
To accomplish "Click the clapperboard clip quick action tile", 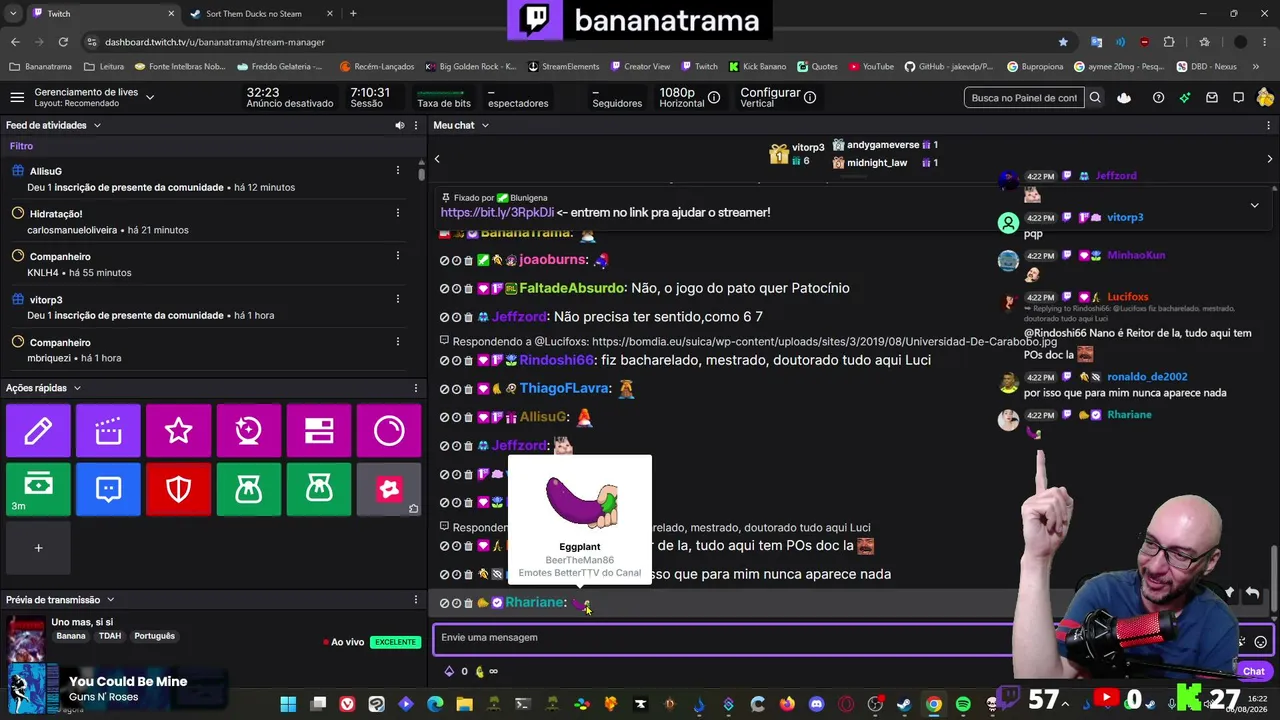I will pyautogui.click(x=108, y=431).
